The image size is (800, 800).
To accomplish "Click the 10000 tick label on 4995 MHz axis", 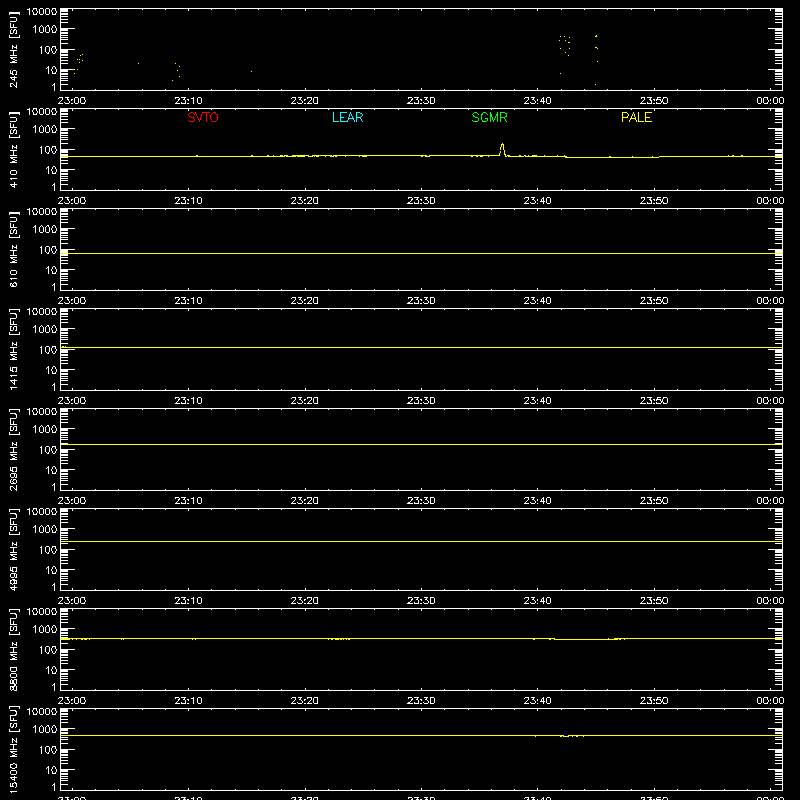I will [x=42, y=512].
